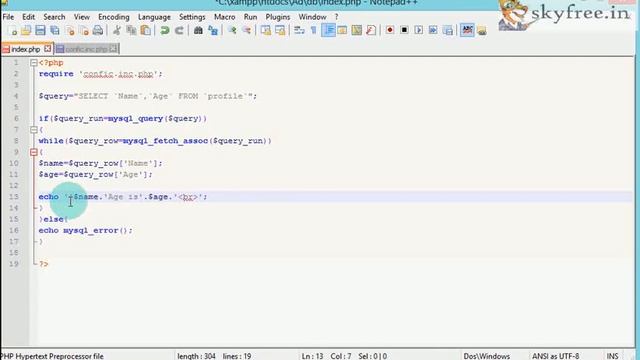The width and height of the screenshot is (640, 360).
Task: Save the currently recorded macro
Action: [x=448, y=31]
